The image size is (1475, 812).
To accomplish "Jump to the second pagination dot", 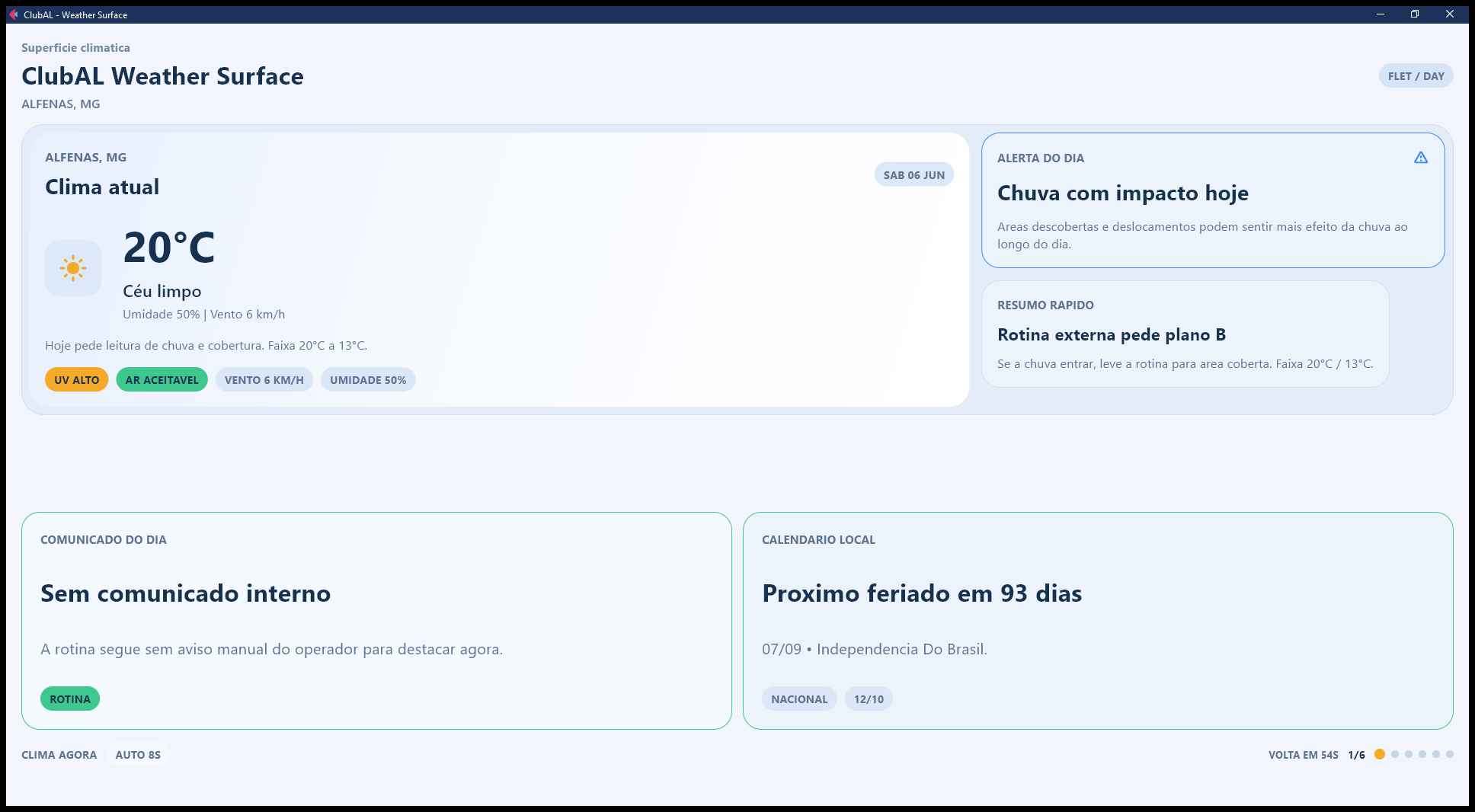I will pyautogui.click(x=1395, y=754).
